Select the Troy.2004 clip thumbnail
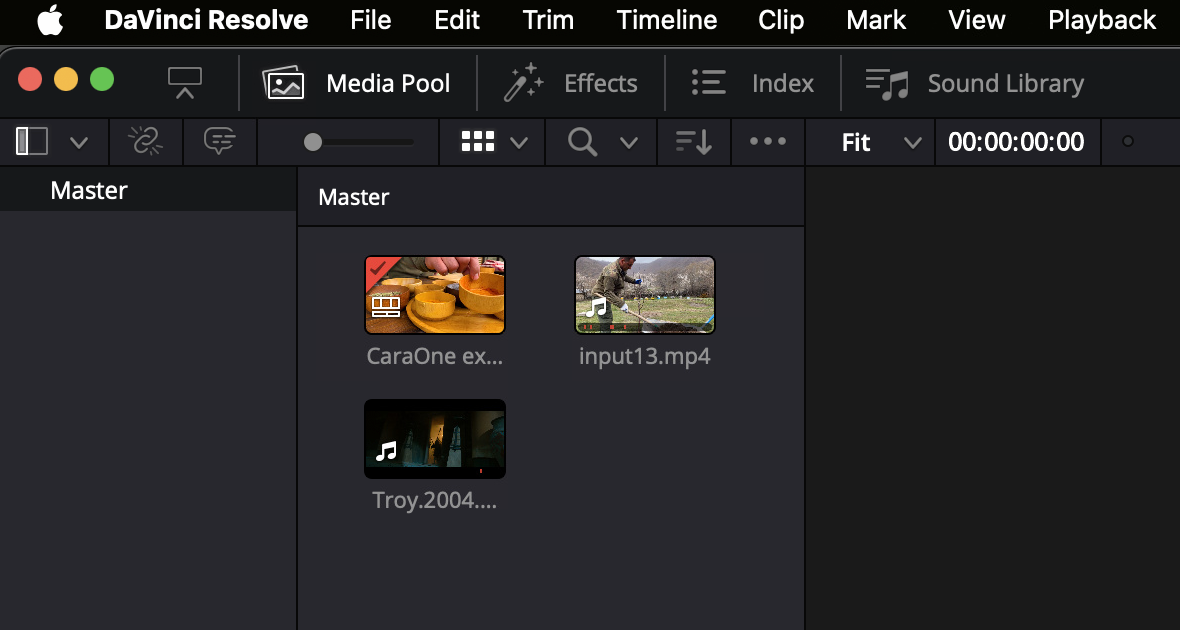Screen dimensions: 1180x630 (x=435, y=439)
